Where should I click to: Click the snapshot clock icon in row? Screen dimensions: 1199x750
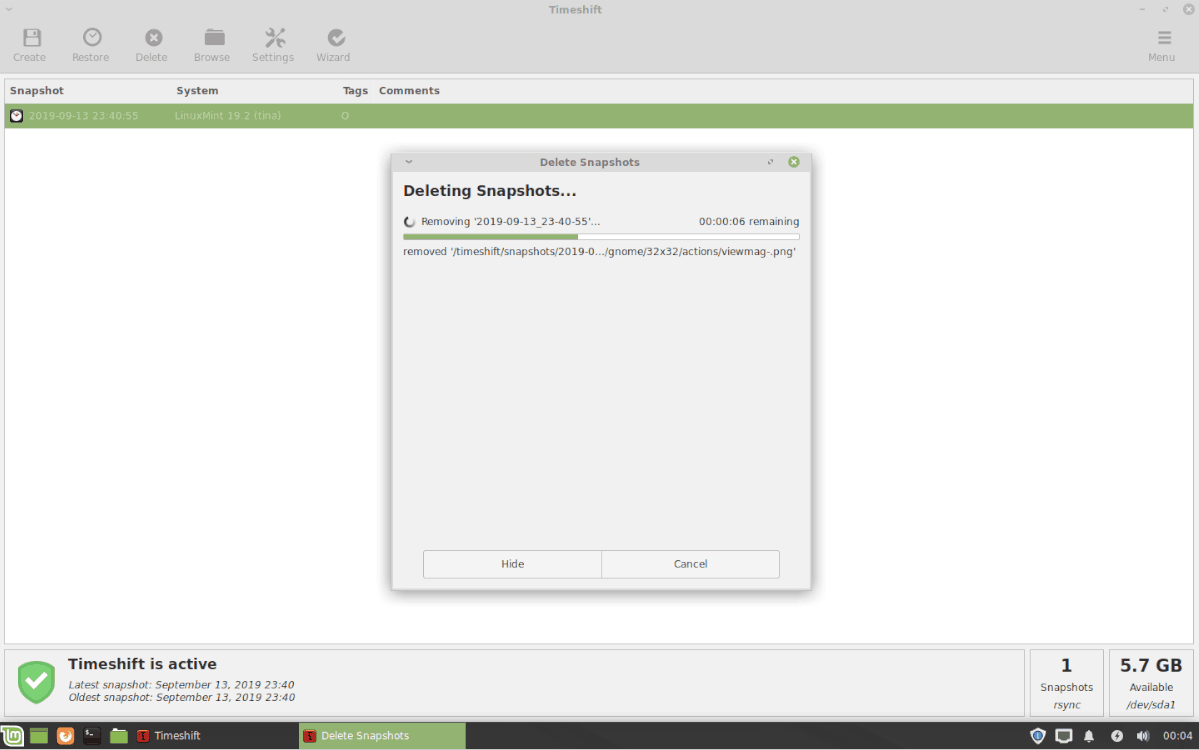16,116
